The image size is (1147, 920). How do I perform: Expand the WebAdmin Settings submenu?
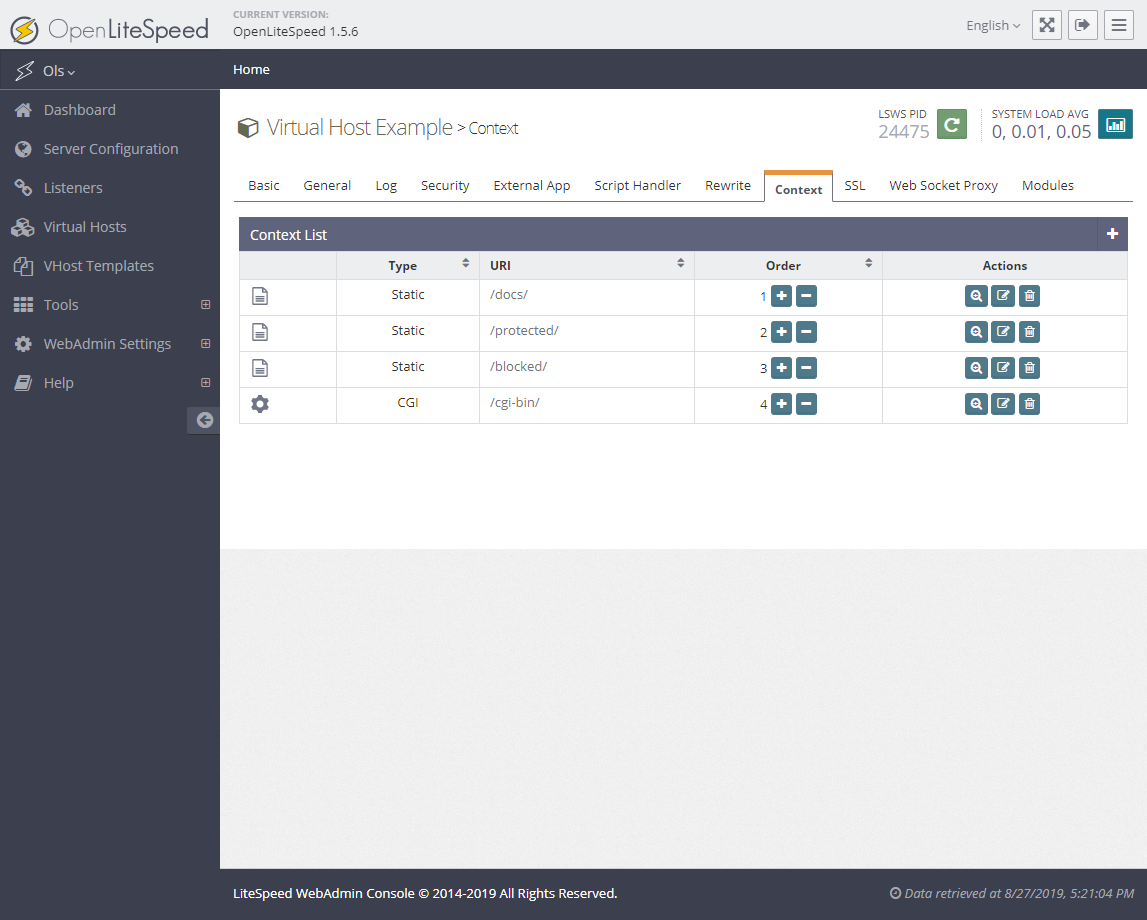point(206,344)
